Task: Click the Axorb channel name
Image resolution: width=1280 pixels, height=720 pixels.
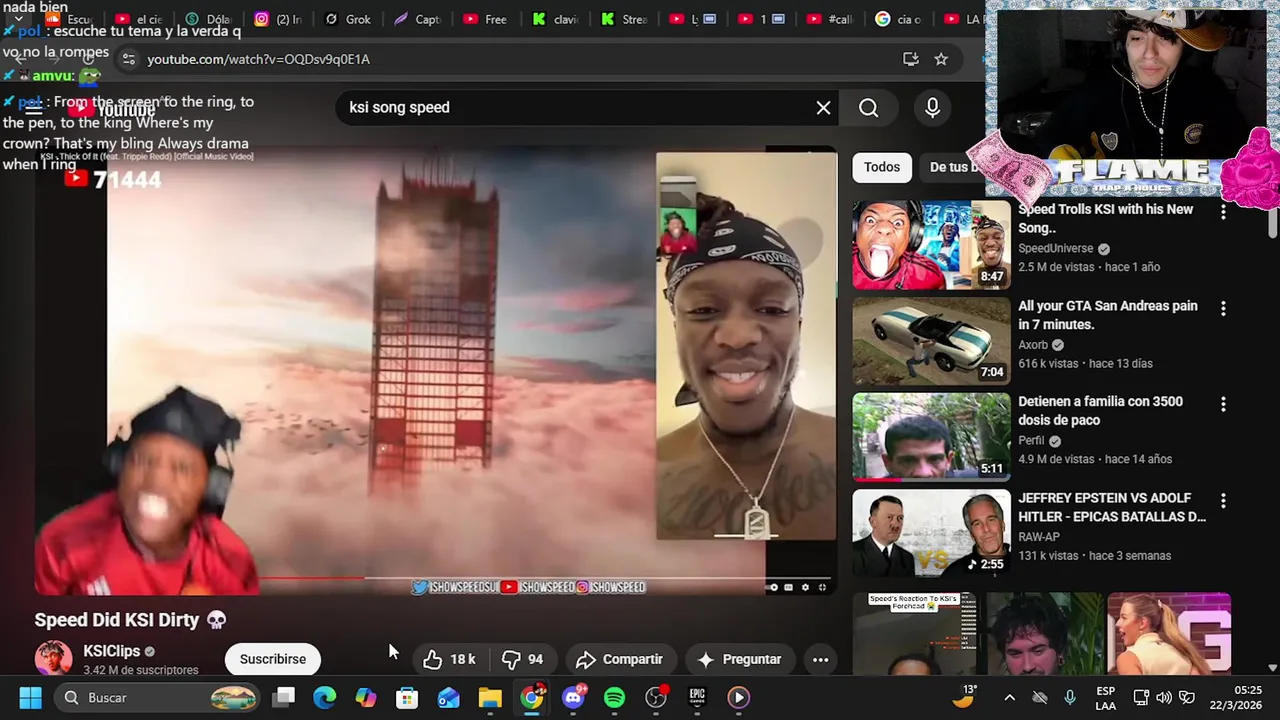Action: (x=1033, y=345)
